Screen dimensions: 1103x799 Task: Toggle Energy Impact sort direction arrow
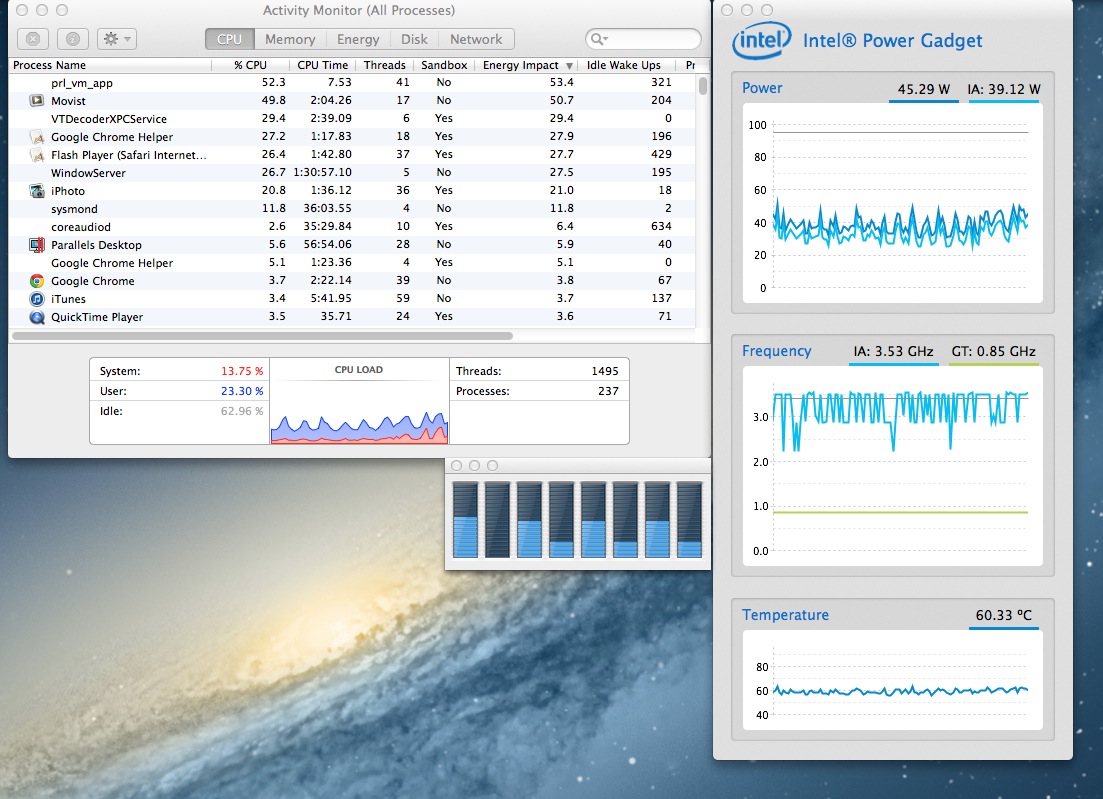(x=569, y=65)
